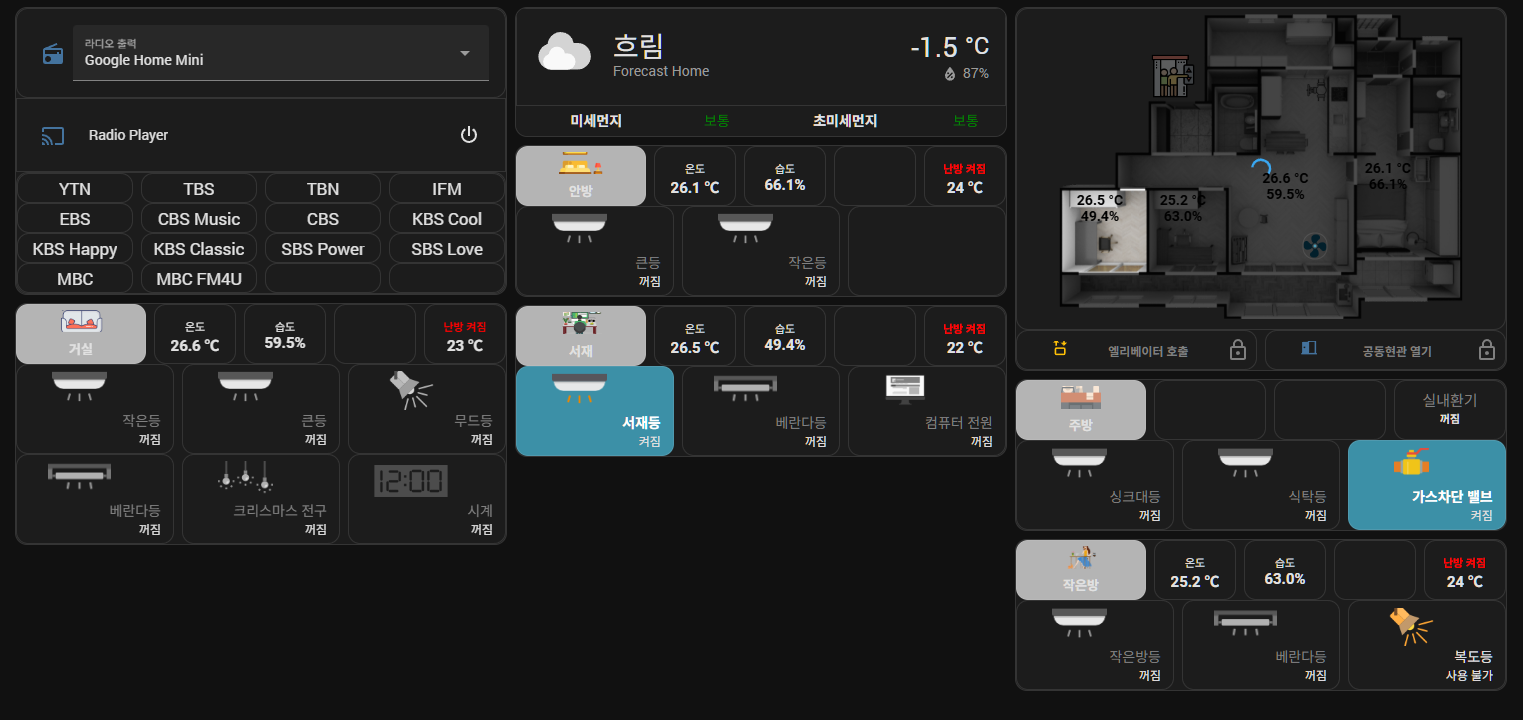Play the KBS Classic radio station

point(199,249)
